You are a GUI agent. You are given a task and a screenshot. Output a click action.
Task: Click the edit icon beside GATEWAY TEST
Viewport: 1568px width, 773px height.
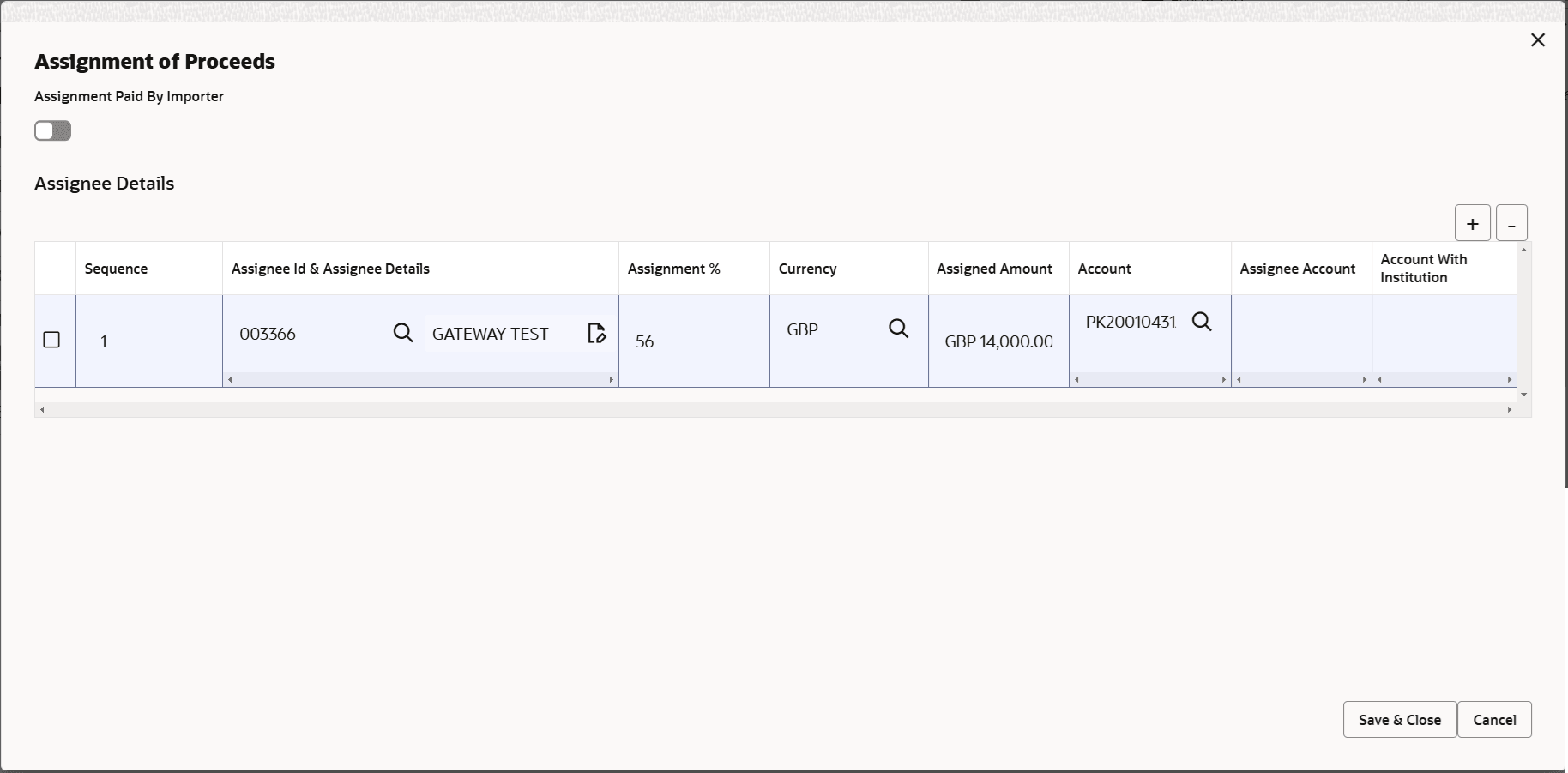click(x=596, y=334)
